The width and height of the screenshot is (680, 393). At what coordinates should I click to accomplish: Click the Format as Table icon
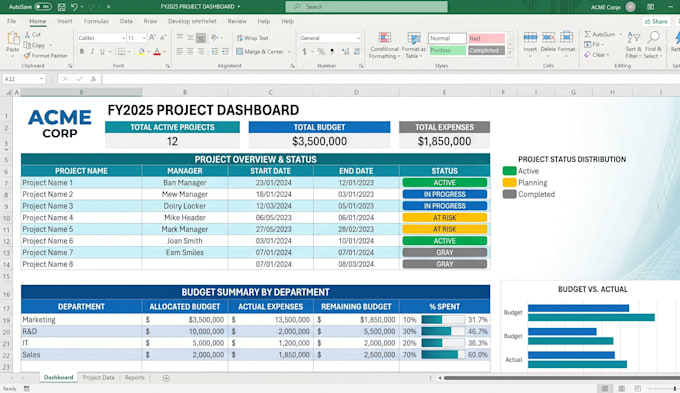414,38
